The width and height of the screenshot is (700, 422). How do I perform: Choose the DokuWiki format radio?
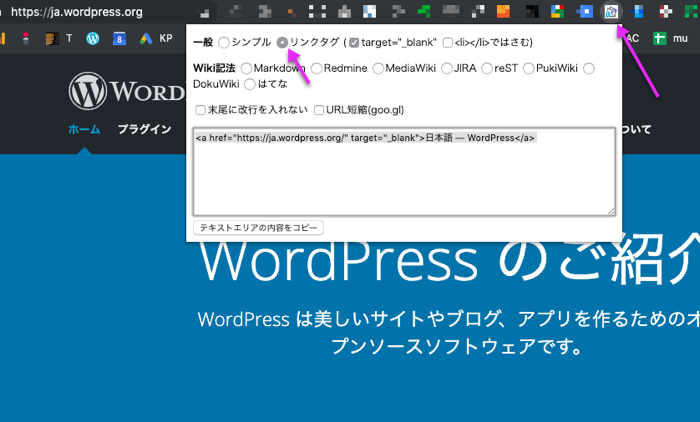point(589,69)
